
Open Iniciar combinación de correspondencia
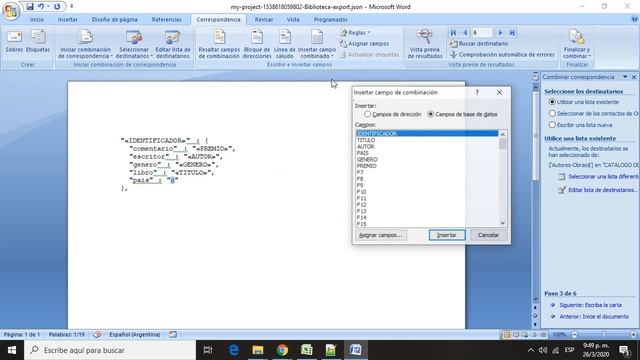[x=85, y=44]
